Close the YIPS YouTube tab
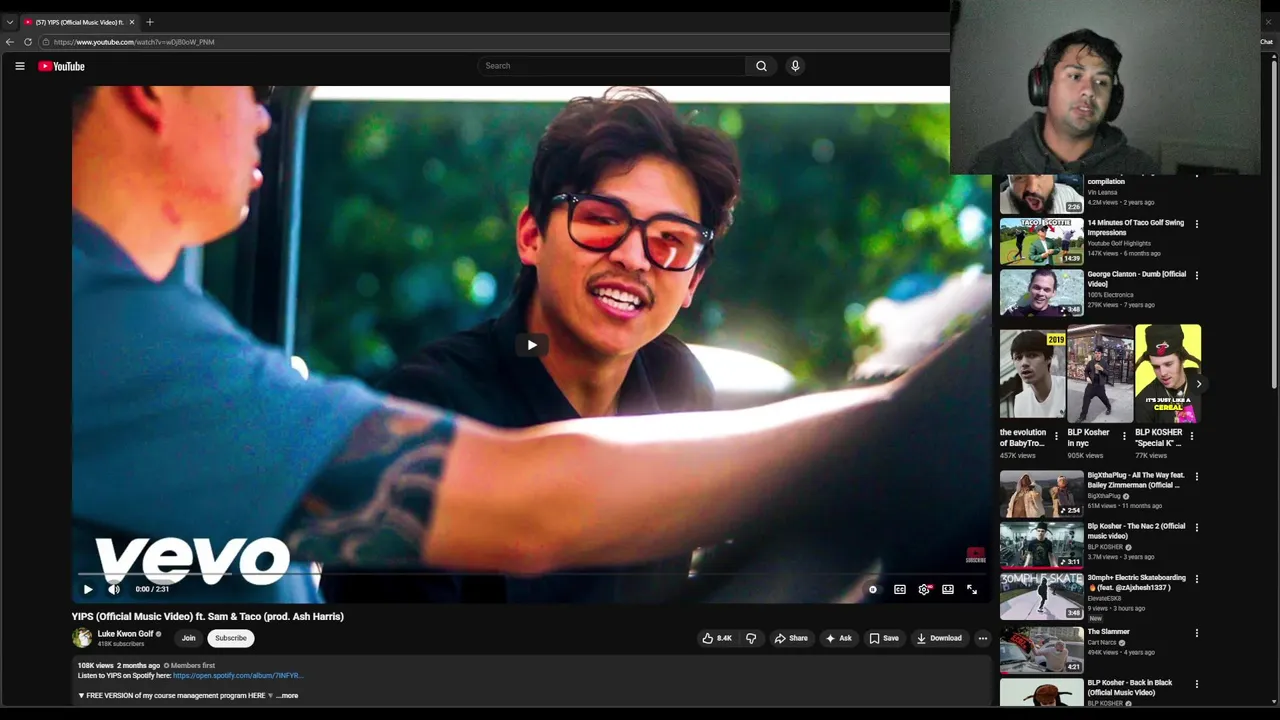The height and width of the screenshot is (720, 1280). click(x=131, y=22)
